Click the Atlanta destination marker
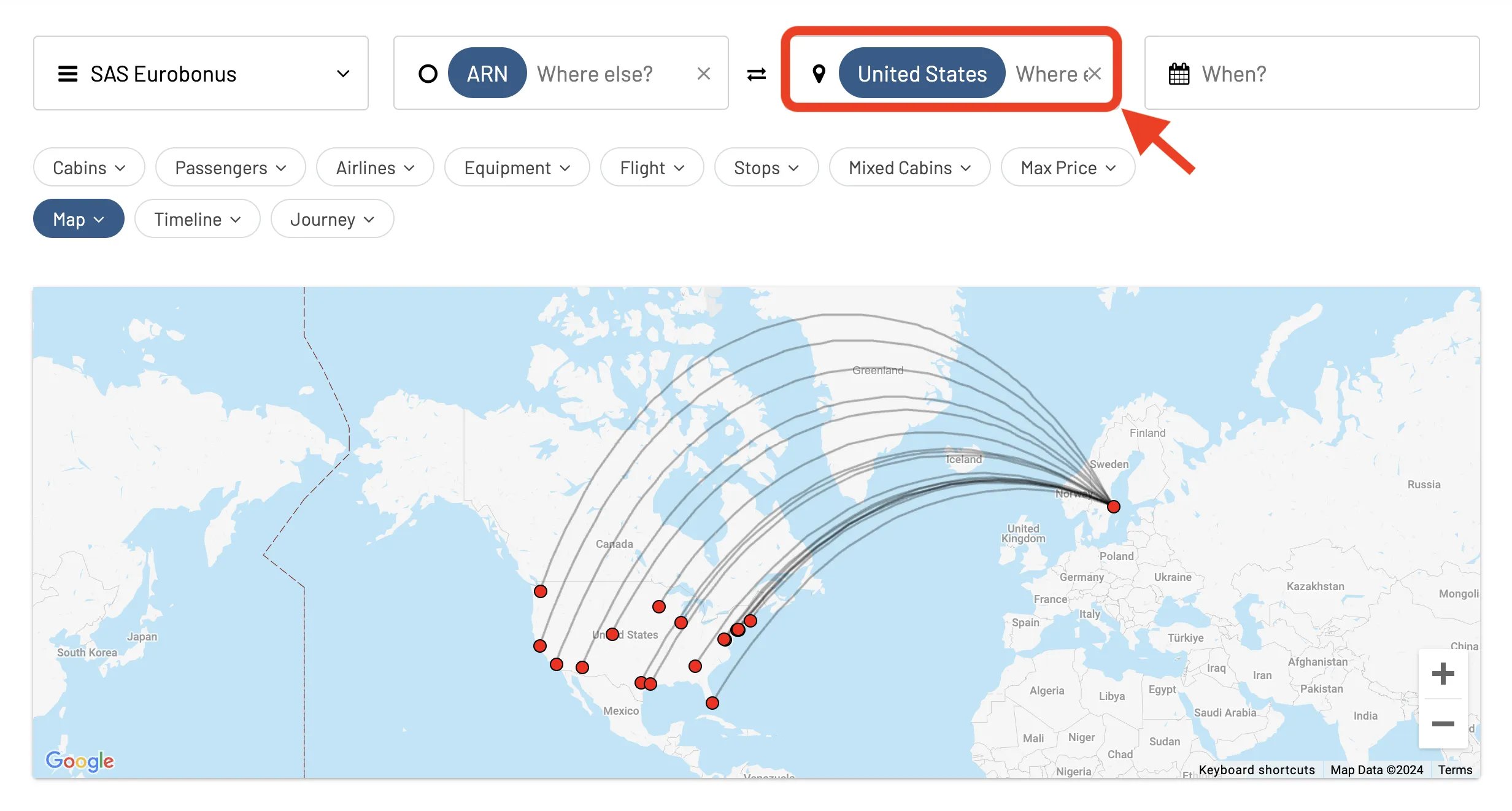Viewport: 1512px width, 811px height. 695,666
